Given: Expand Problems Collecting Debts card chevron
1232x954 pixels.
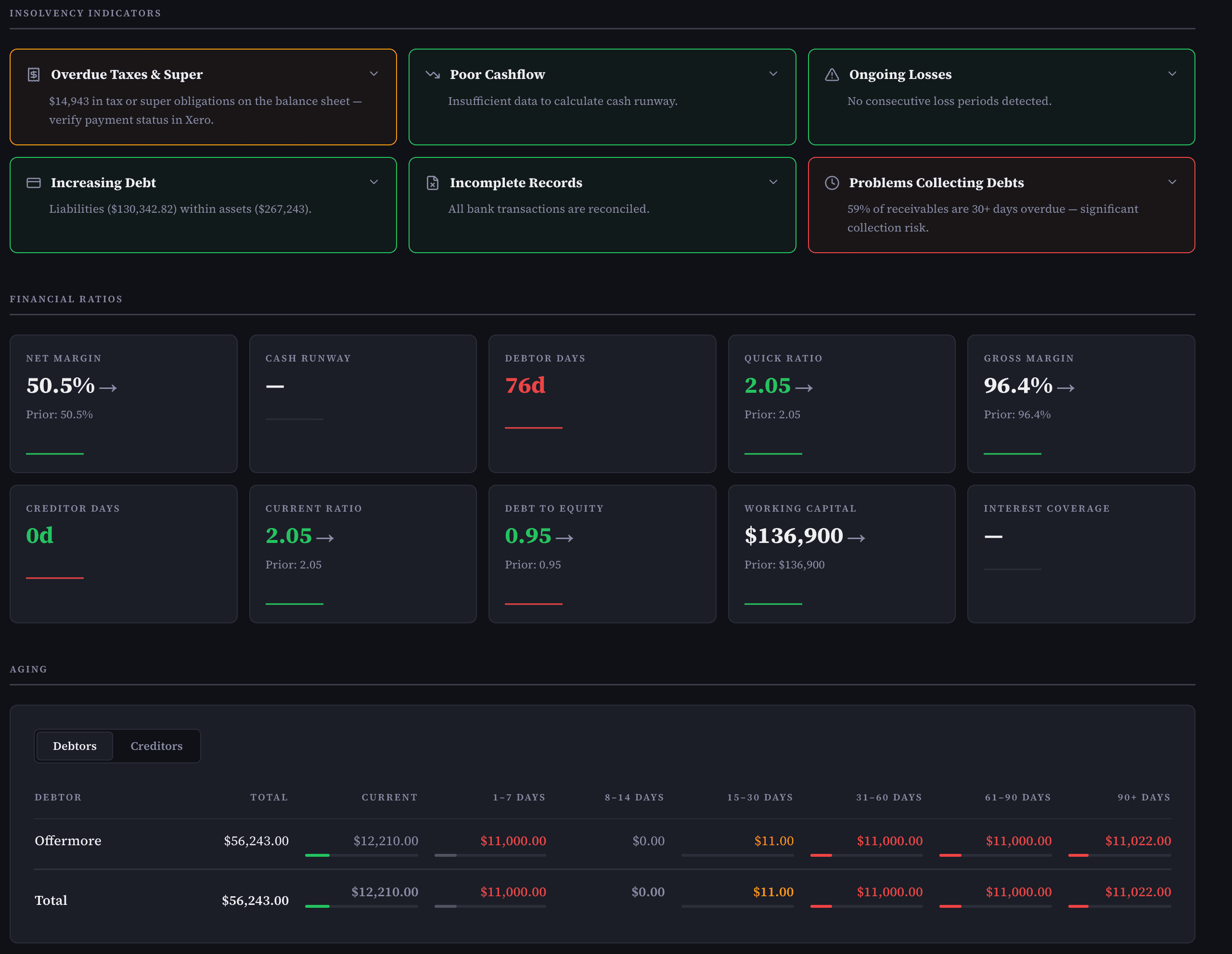Looking at the screenshot, I should (x=1172, y=181).
